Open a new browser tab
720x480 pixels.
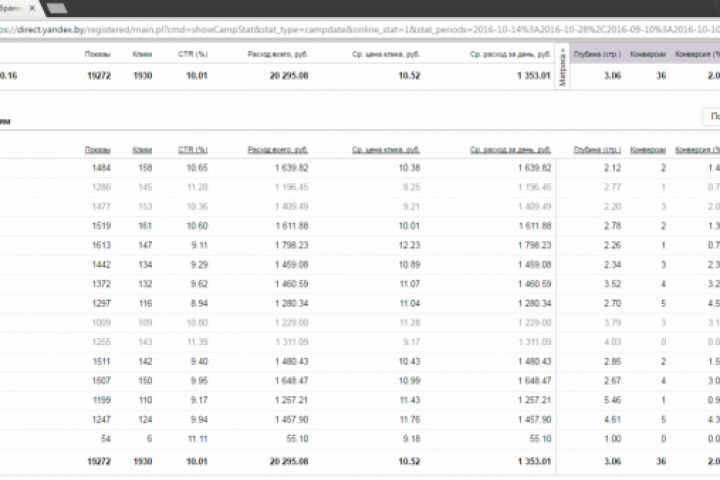57,8
